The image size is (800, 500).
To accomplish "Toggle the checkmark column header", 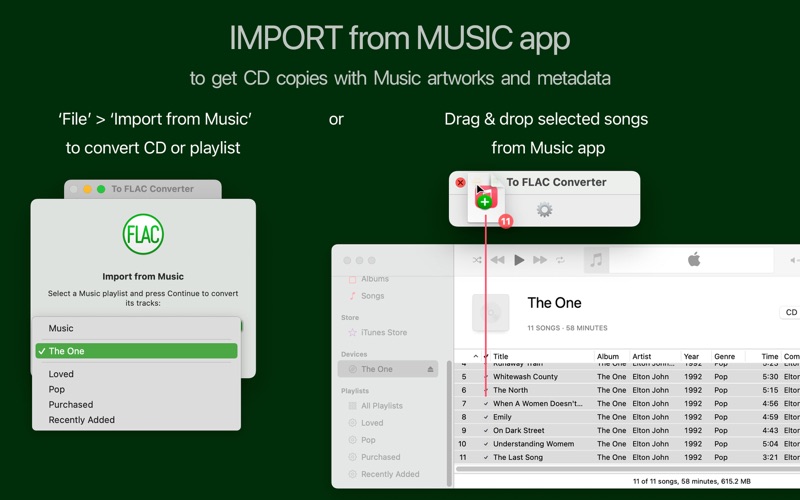I will (x=486, y=356).
